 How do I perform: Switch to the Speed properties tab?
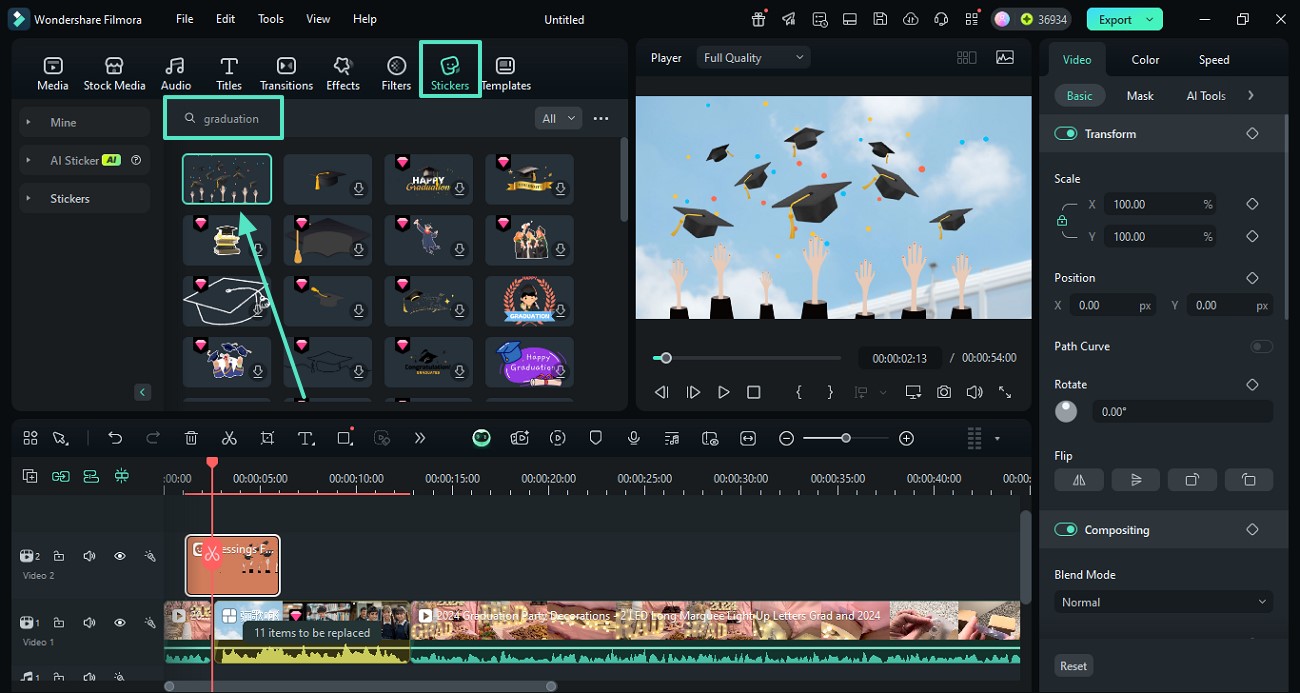1214,60
